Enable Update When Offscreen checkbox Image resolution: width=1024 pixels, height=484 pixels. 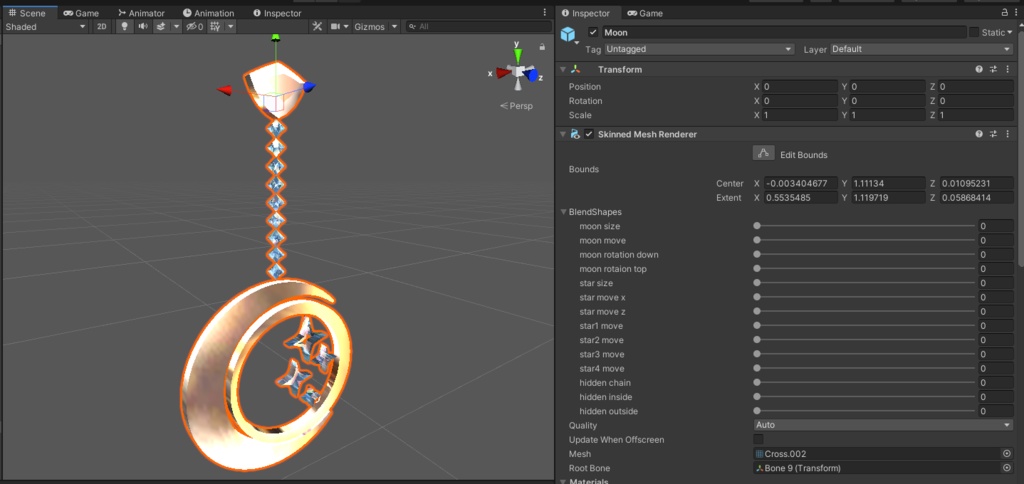click(758, 439)
